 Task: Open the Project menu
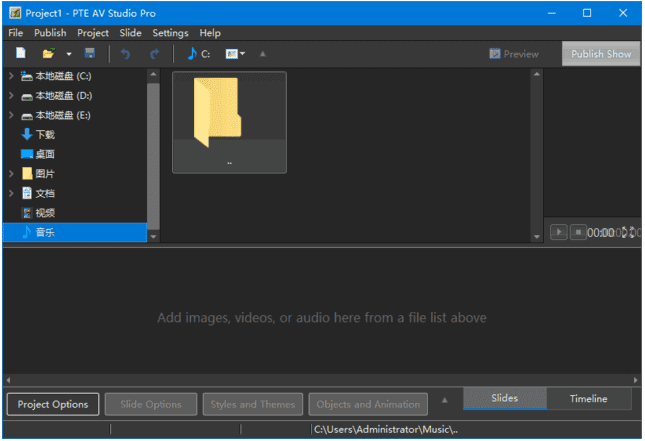click(93, 33)
